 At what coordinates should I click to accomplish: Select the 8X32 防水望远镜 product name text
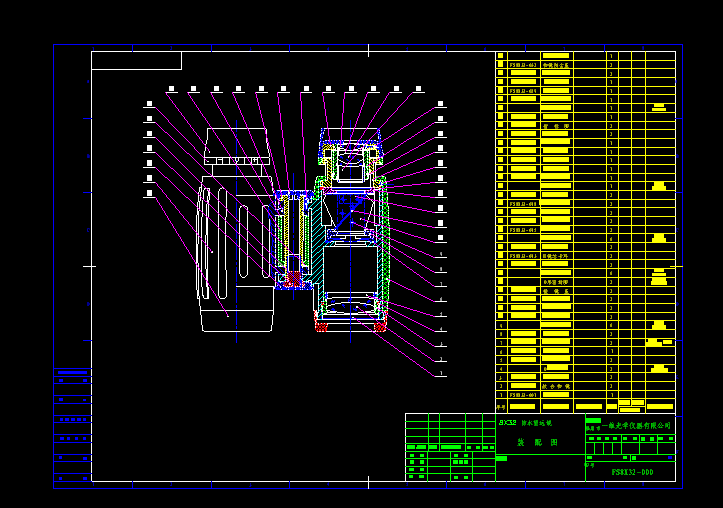pyautogui.click(x=525, y=423)
